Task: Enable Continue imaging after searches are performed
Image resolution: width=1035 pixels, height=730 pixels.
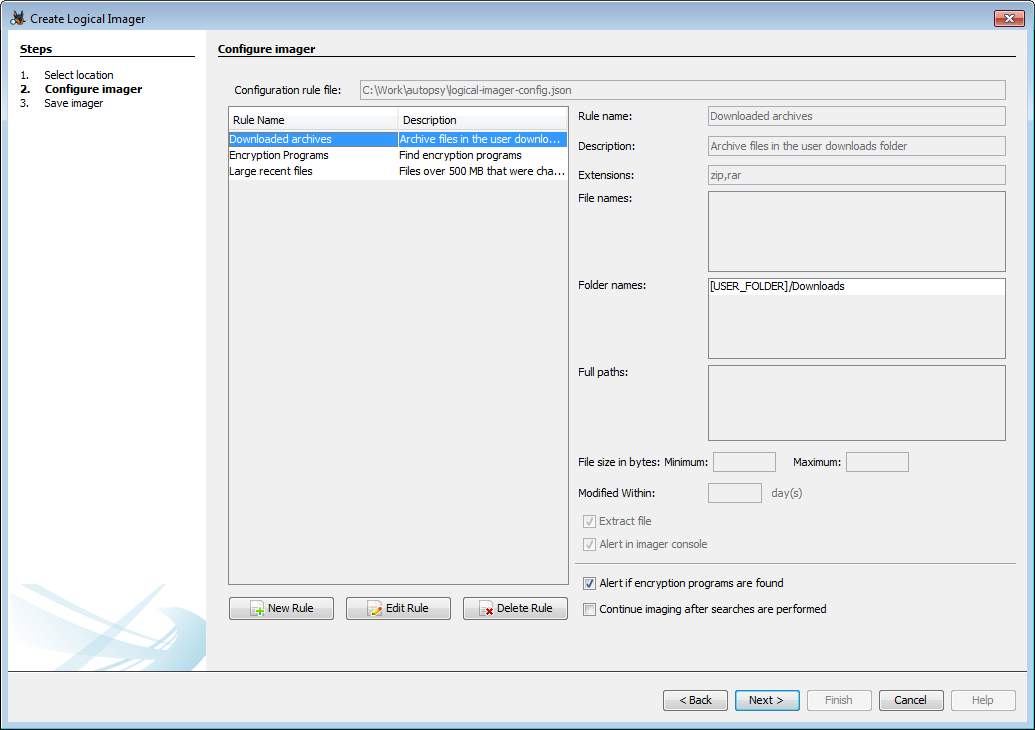Action: 589,609
